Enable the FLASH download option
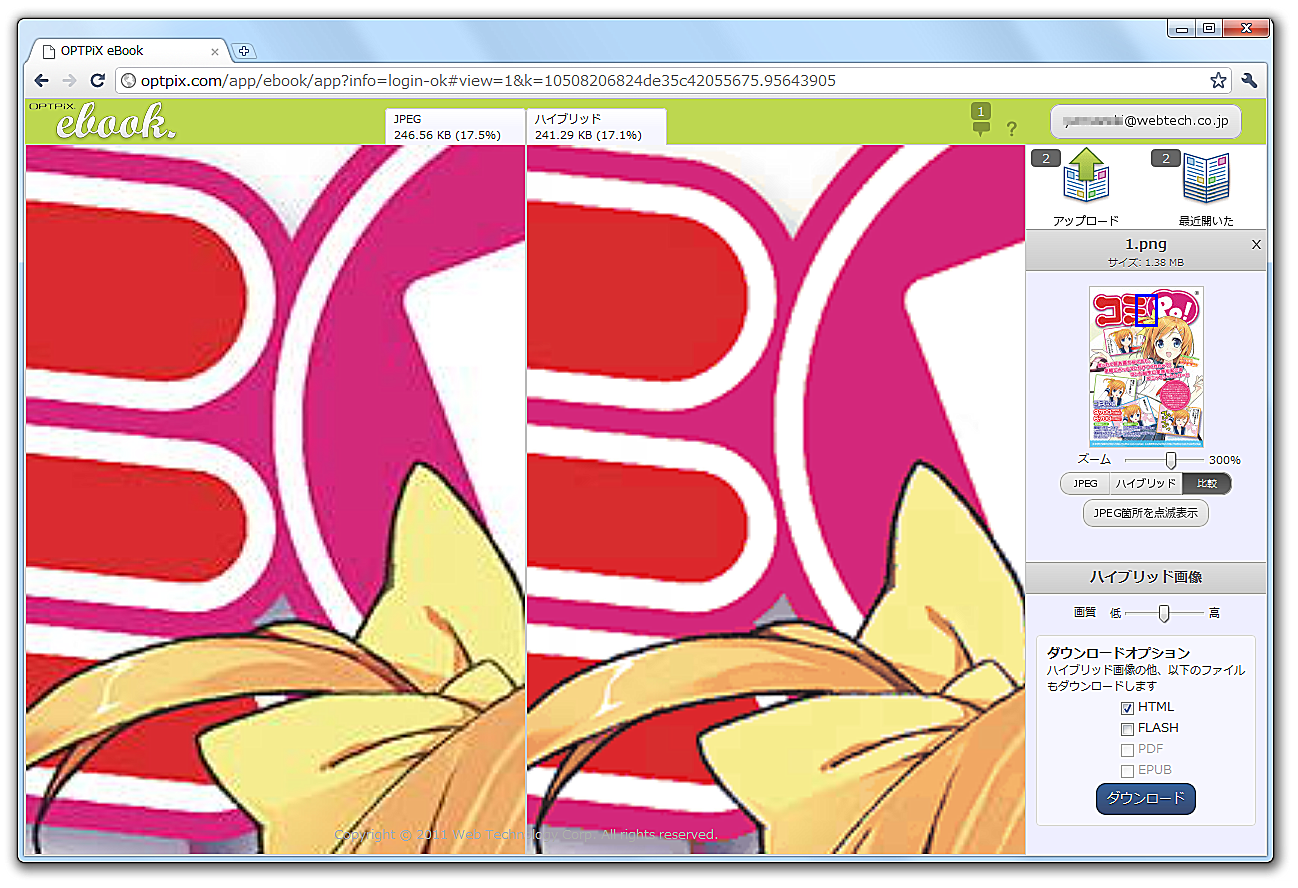 pyautogui.click(x=1127, y=729)
